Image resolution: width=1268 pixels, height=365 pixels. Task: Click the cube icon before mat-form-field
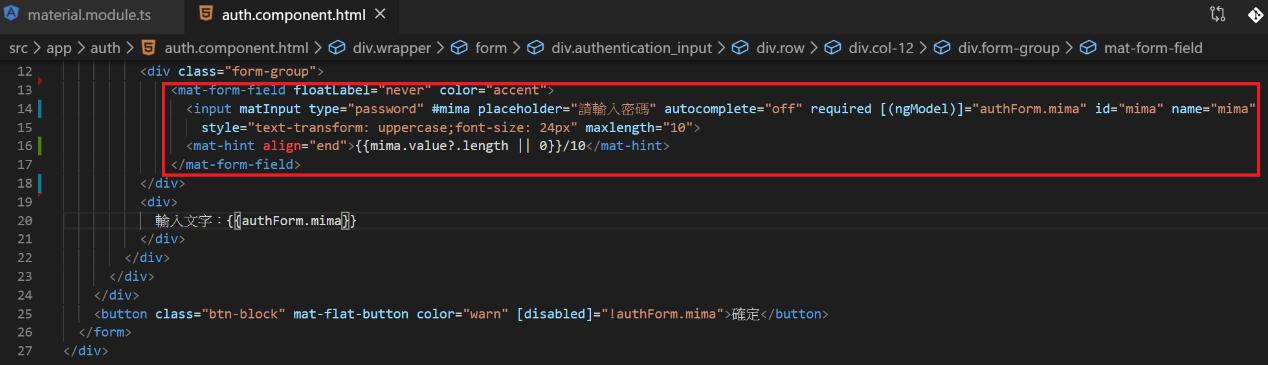(x=1088, y=48)
